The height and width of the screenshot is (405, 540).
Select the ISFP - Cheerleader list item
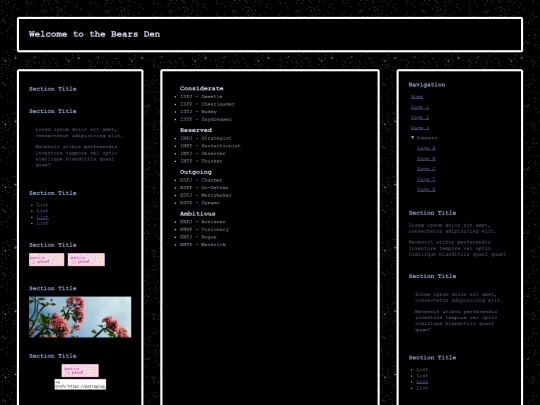(x=207, y=104)
